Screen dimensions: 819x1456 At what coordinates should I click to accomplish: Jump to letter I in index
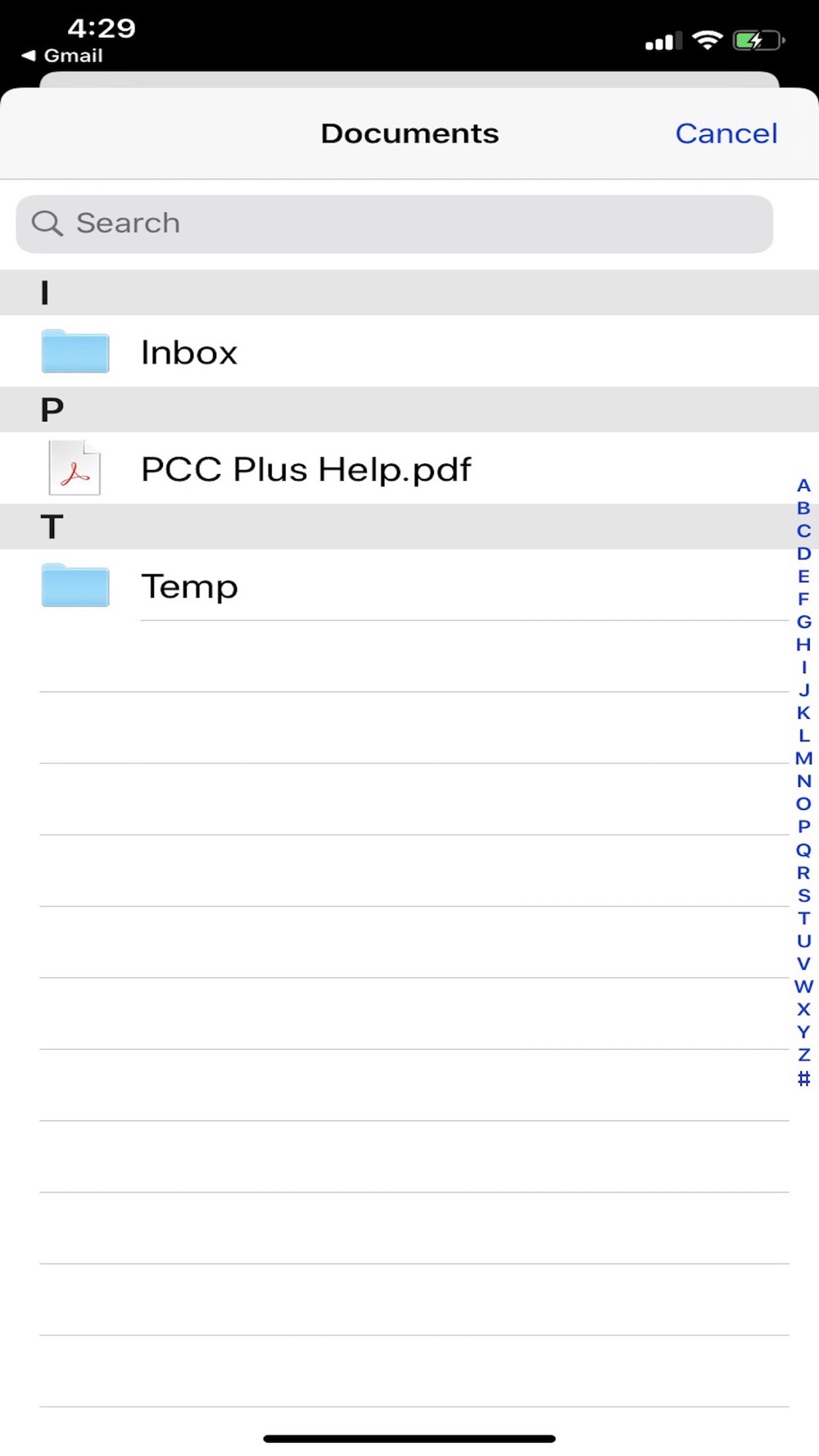coord(803,667)
